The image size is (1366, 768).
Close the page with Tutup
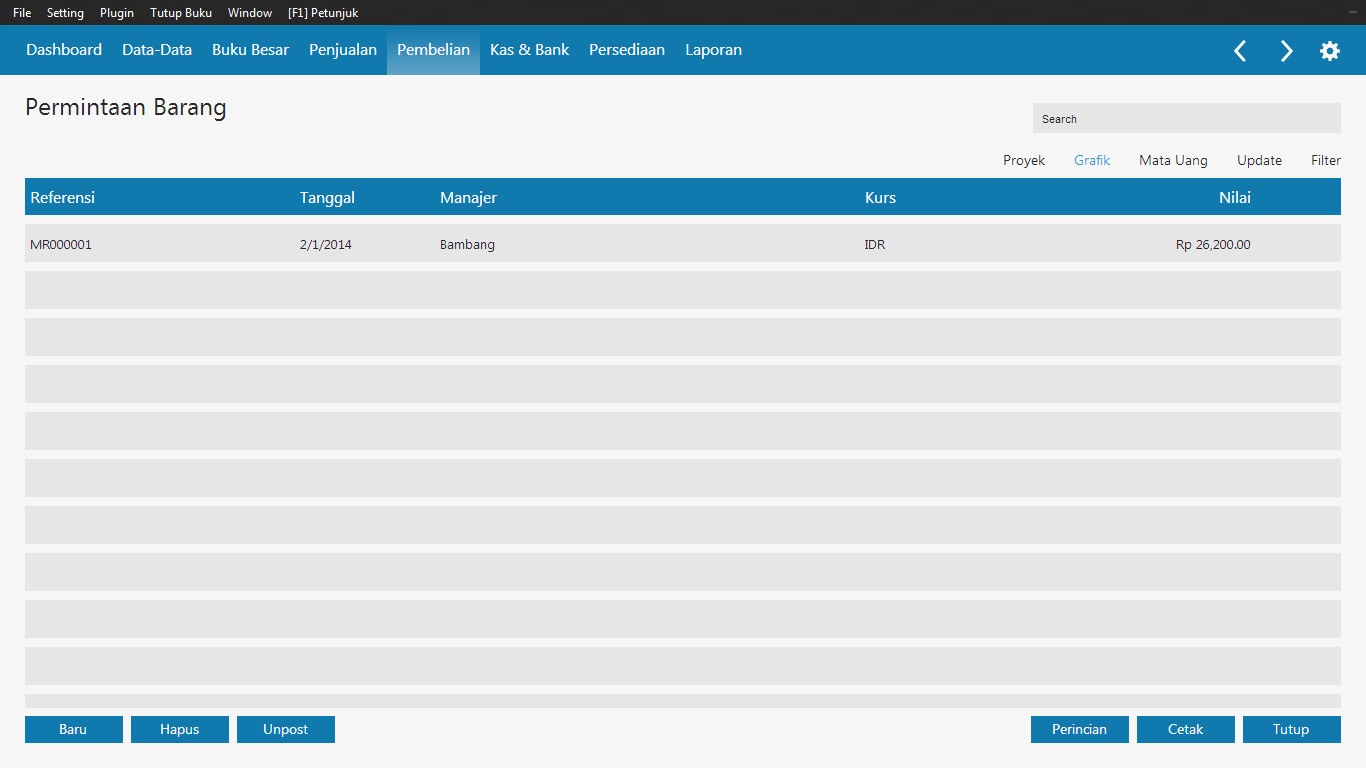pos(1292,729)
